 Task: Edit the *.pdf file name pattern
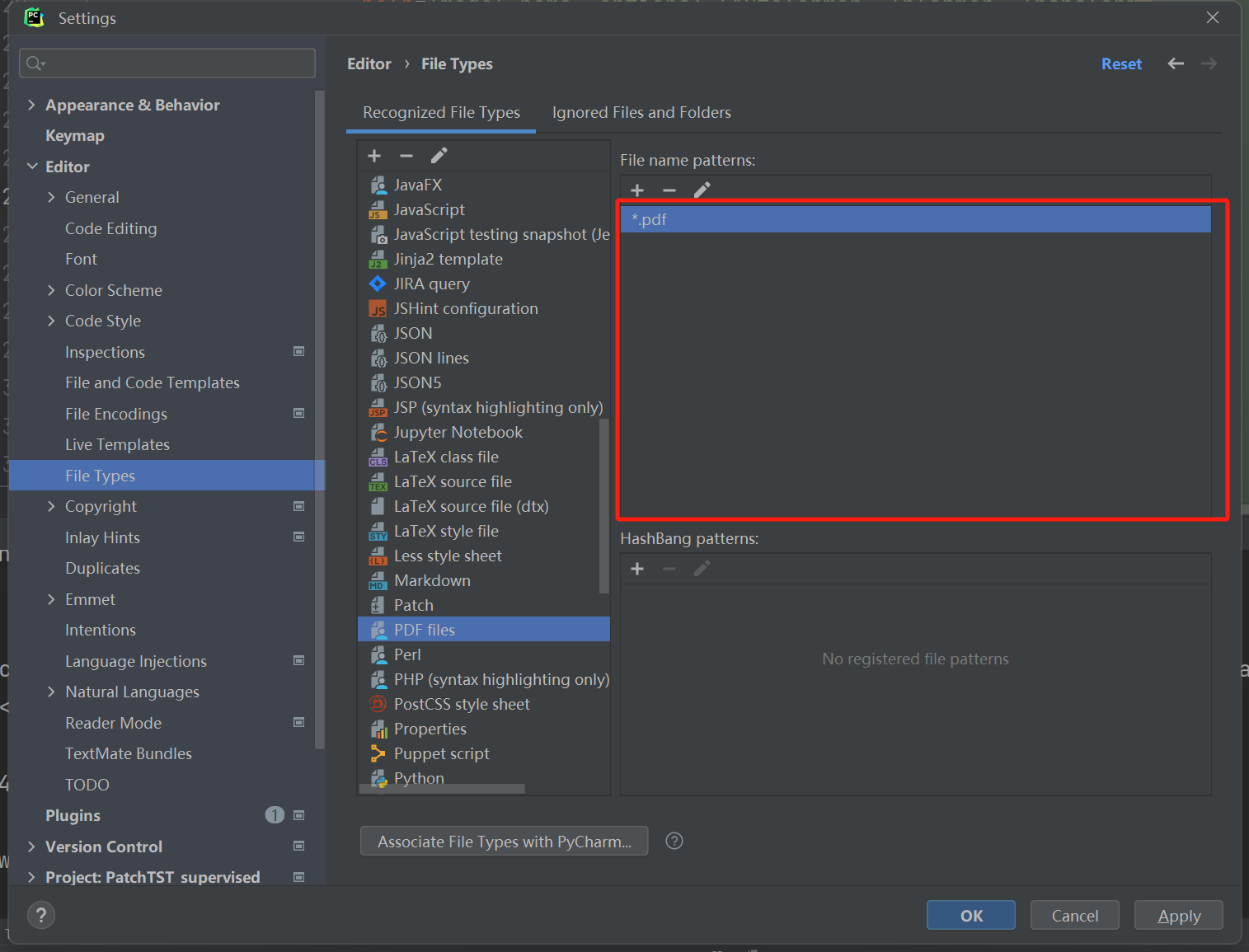point(702,190)
